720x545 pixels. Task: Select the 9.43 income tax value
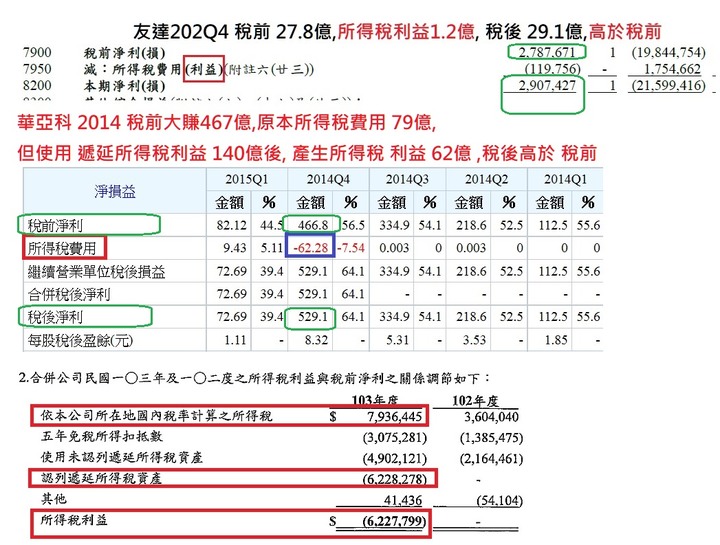click(x=235, y=248)
